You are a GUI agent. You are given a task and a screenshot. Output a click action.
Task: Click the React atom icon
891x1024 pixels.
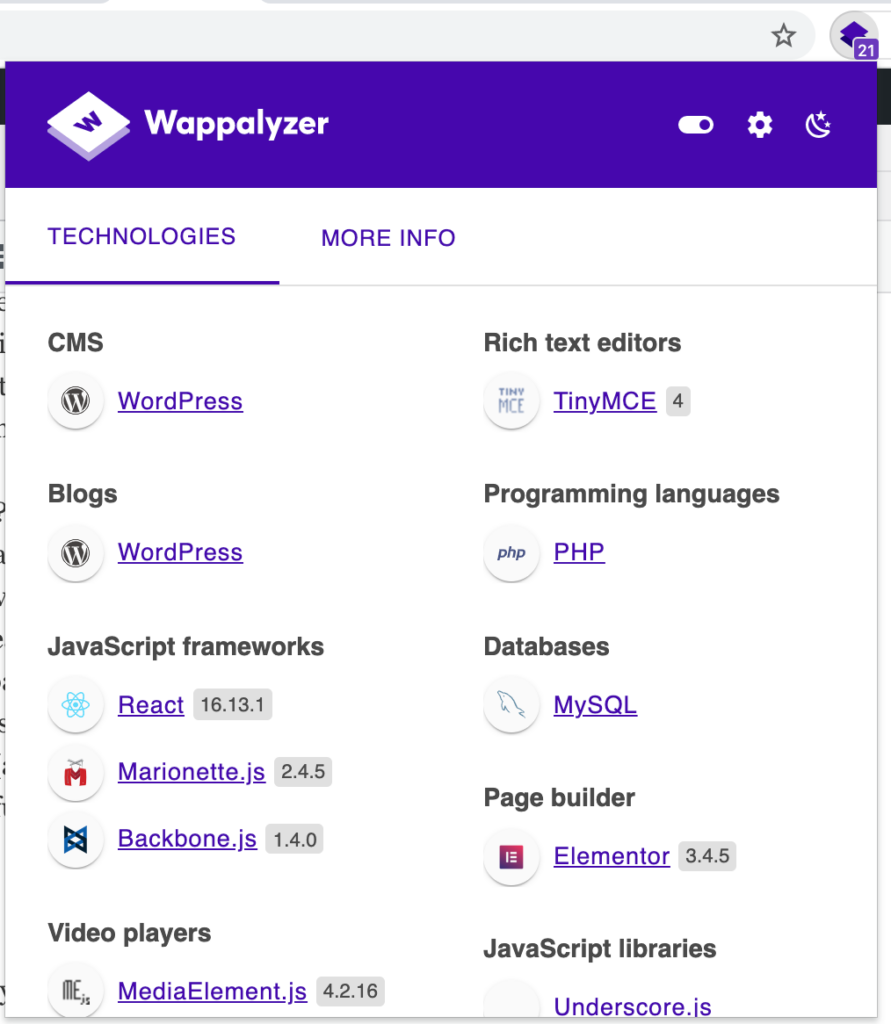[x=76, y=705]
